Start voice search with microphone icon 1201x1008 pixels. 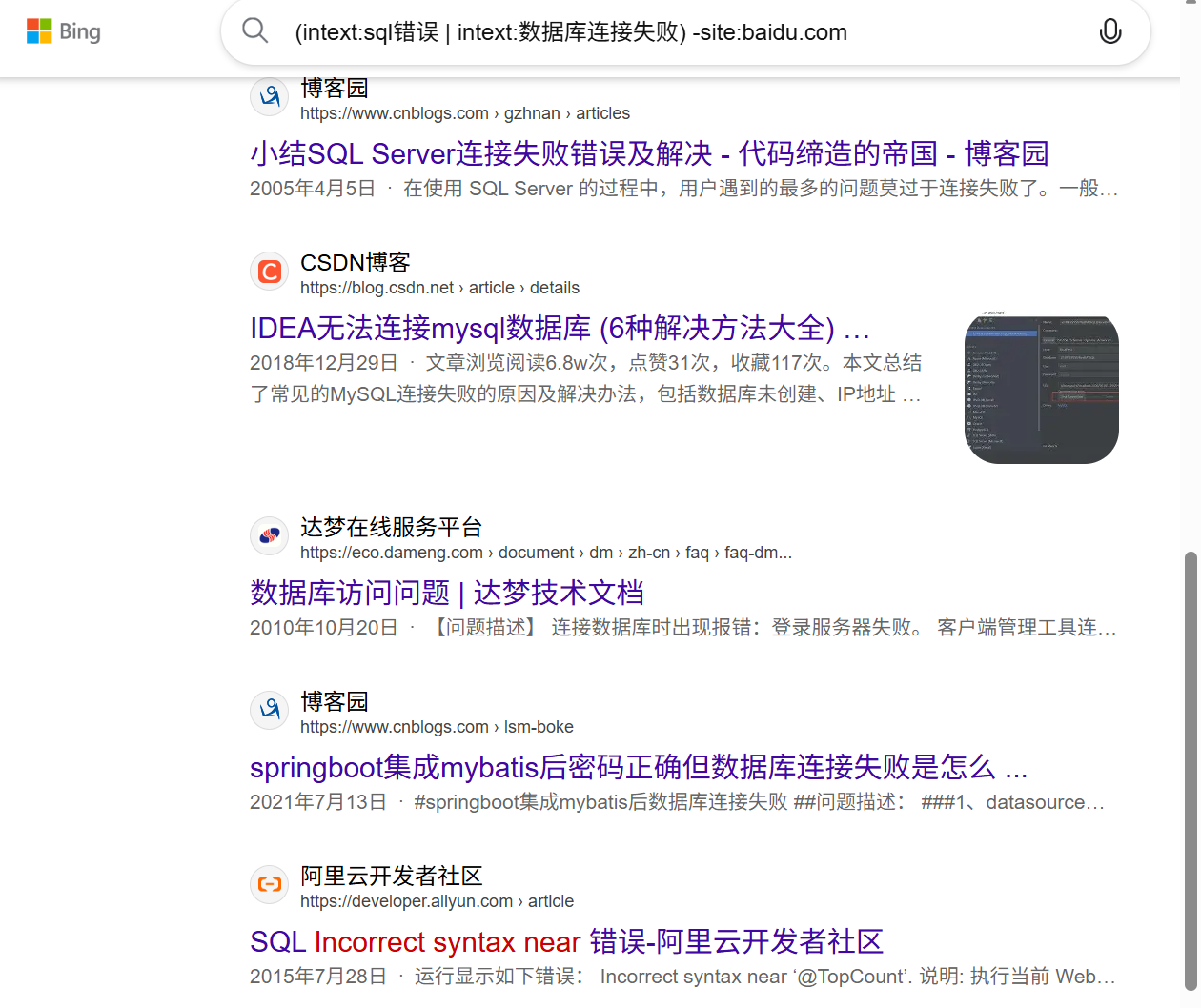(x=1110, y=31)
